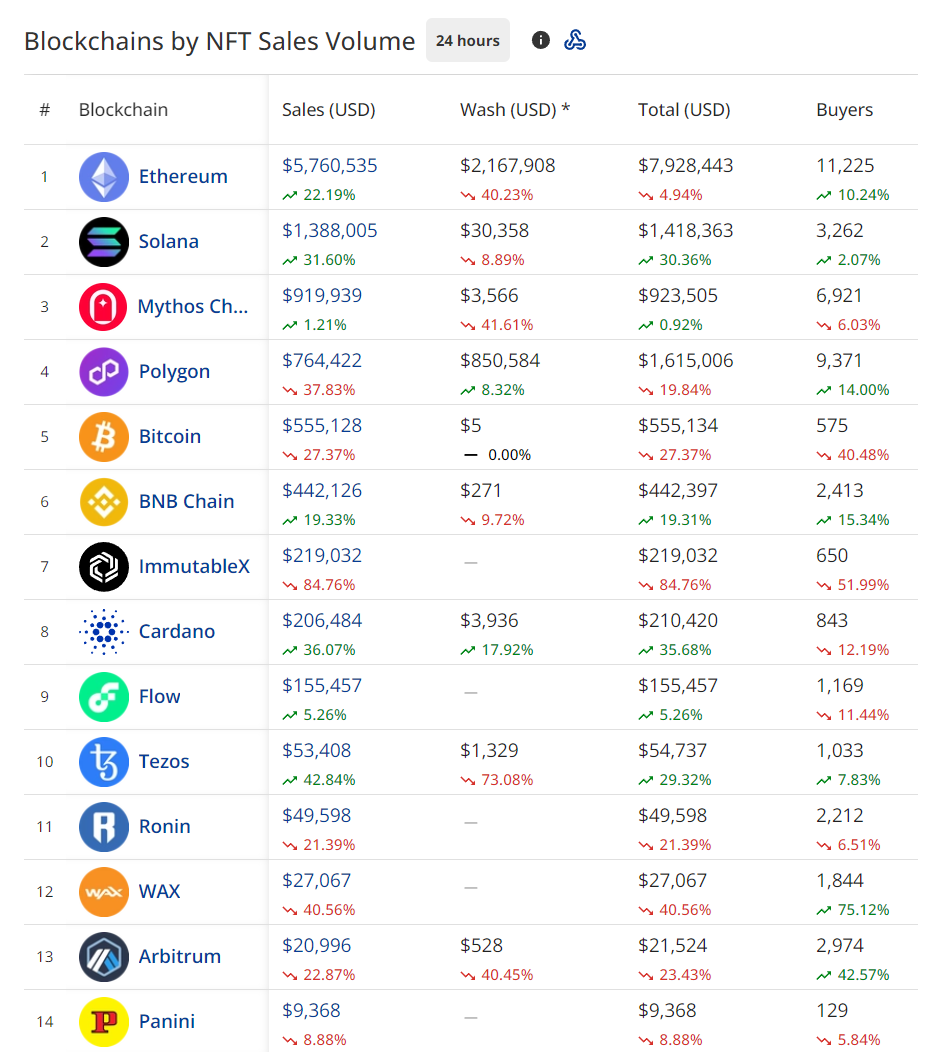Open the Mythos Ch... blockchain link
The width and height of the screenshot is (929, 1052).
click(x=193, y=307)
